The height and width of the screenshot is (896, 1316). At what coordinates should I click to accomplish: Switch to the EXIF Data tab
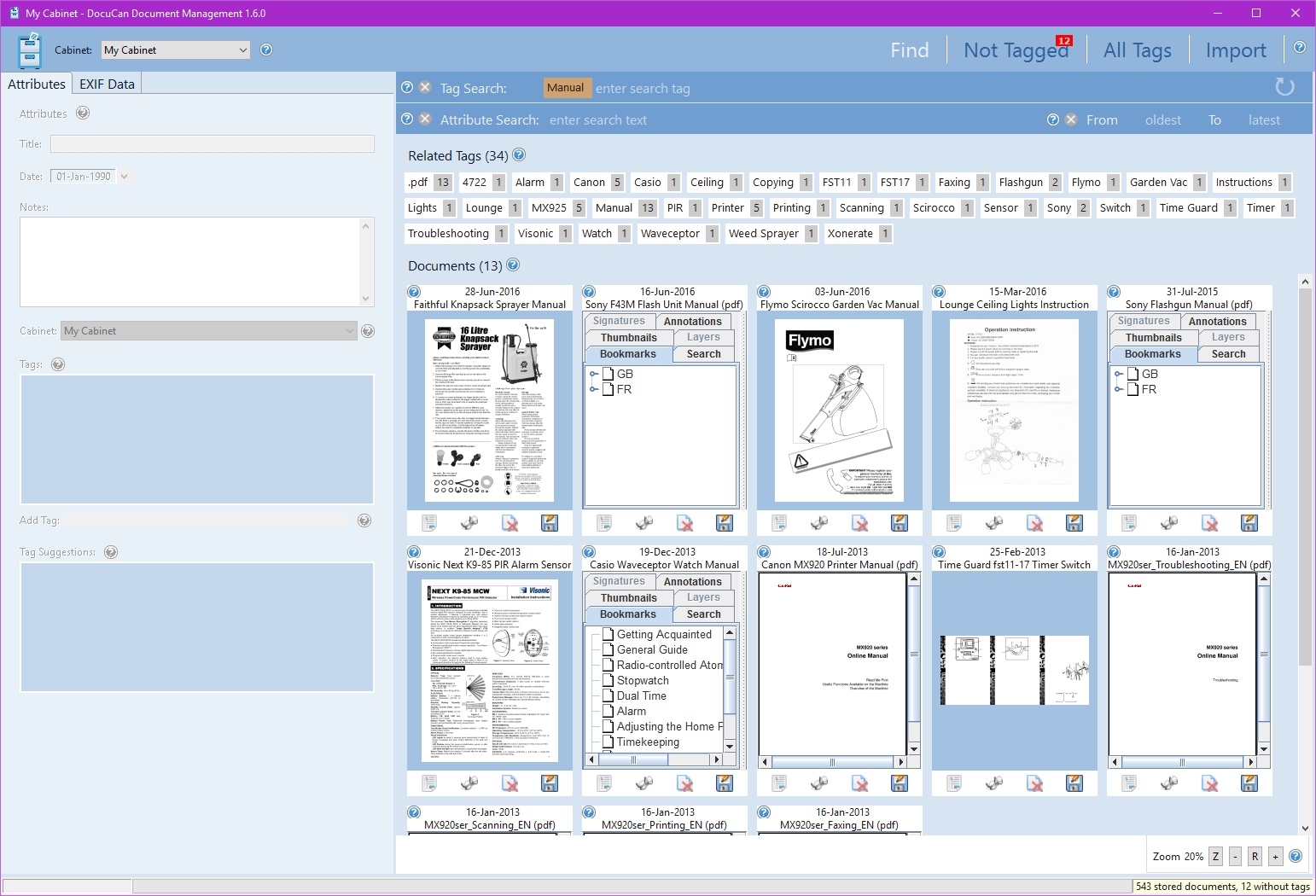coord(107,84)
